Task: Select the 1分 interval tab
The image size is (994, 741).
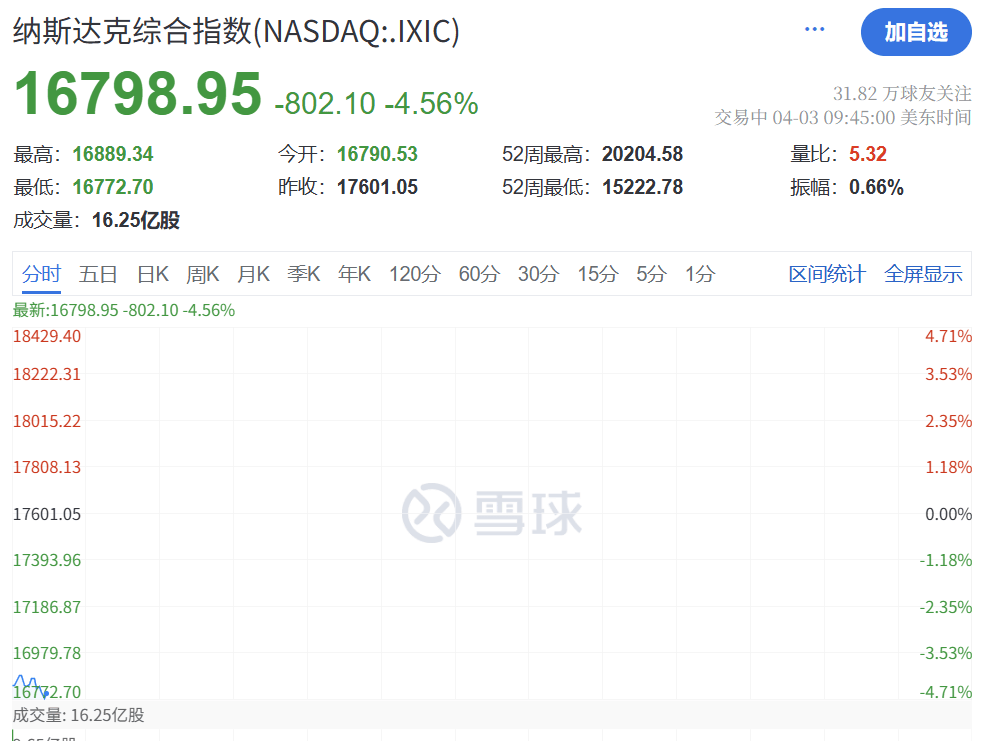Action: point(698,273)
